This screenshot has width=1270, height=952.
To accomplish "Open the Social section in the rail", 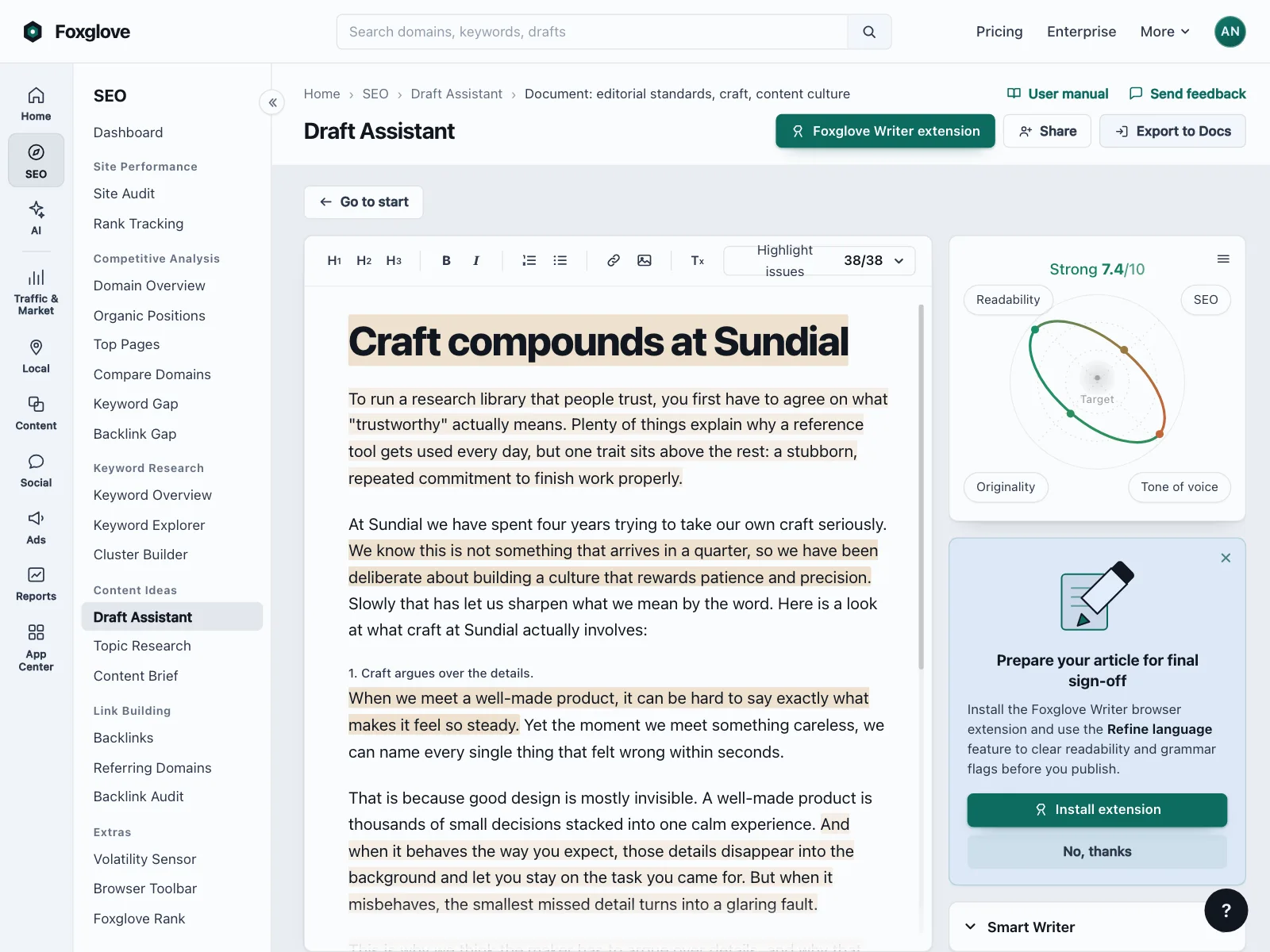I will pyautogui.click(x=36, y=470).
